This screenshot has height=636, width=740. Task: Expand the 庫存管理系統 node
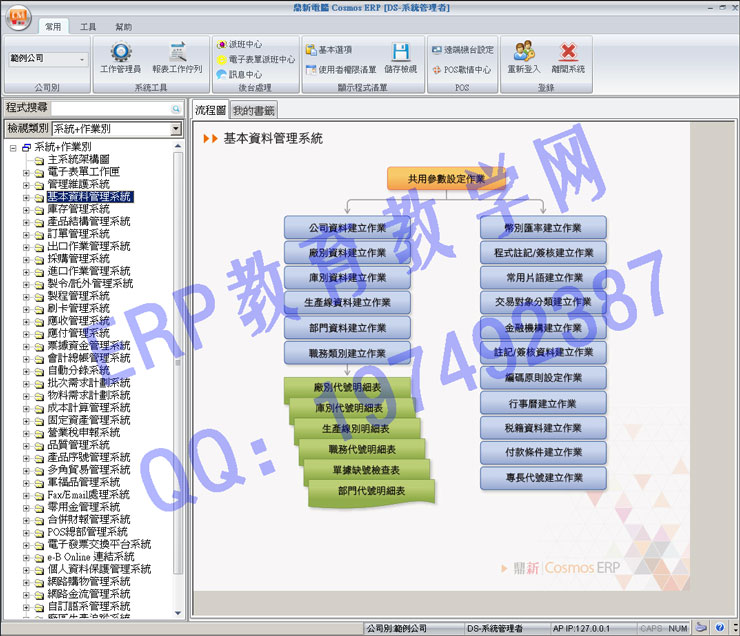pos(26,210)
